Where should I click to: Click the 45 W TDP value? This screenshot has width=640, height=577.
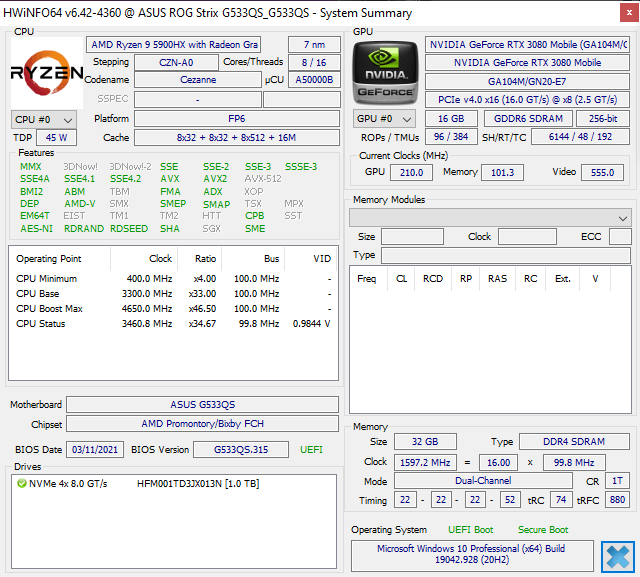(56, 138)
